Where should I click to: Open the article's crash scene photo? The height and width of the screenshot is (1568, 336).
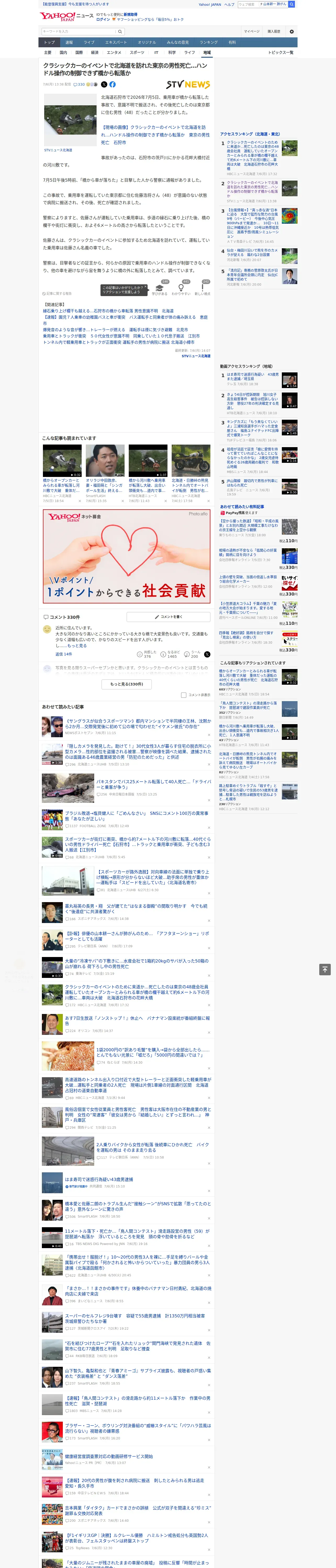70,120
